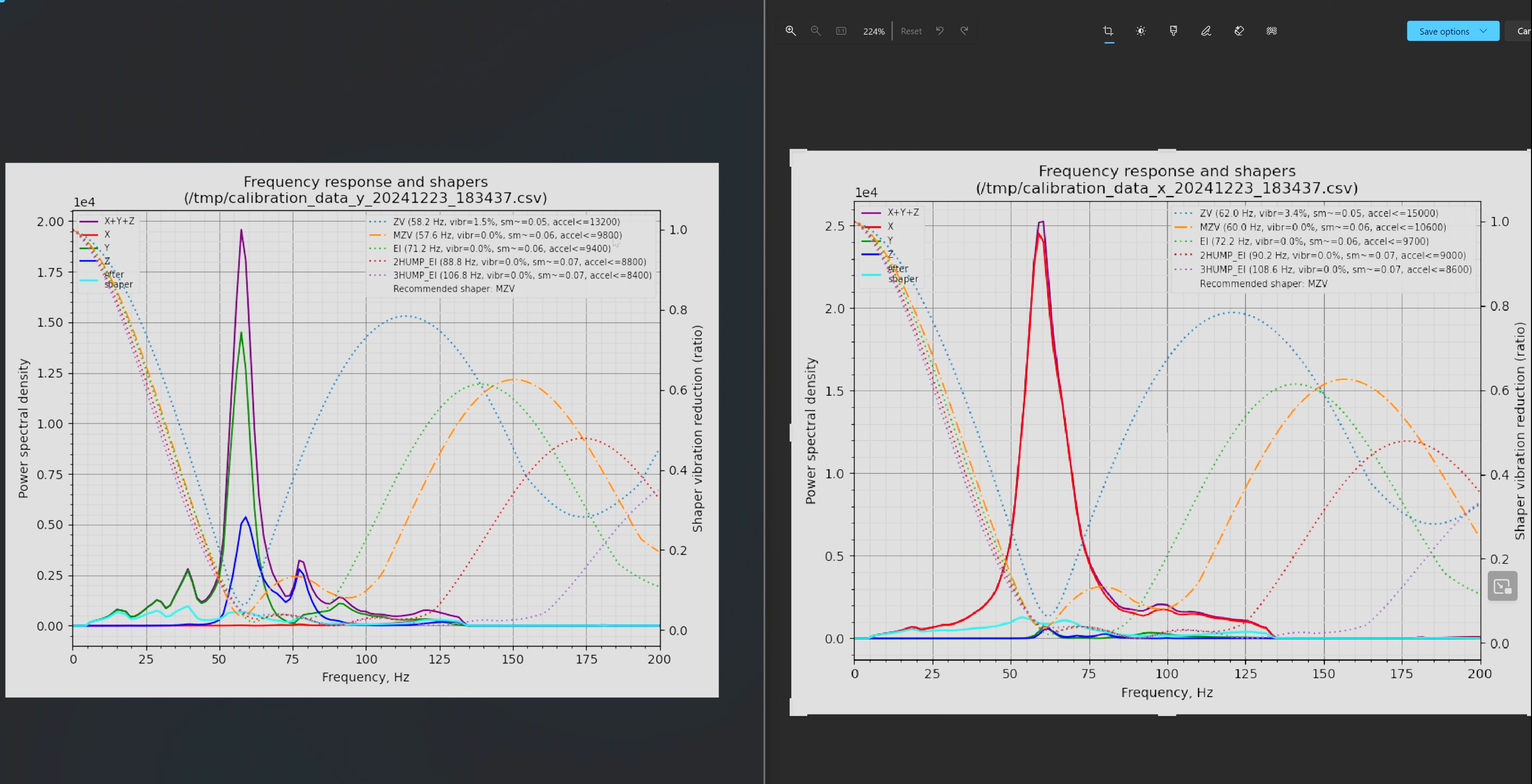Select the Erase tool
Screen dimensions: 1532x784
click(x=1239, y=31)
